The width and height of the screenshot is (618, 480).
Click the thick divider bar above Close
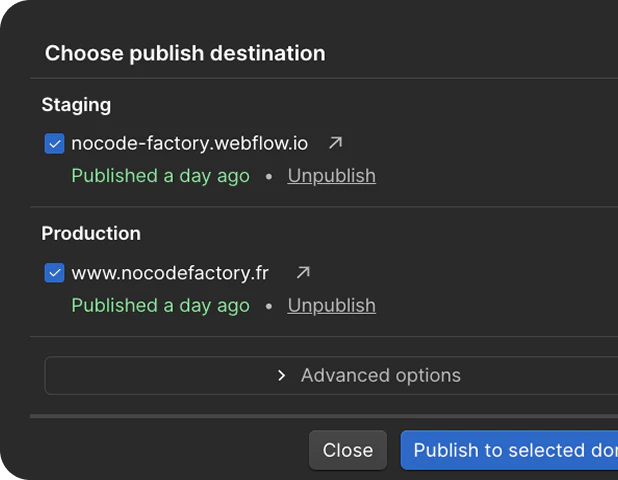pos(324,416)
